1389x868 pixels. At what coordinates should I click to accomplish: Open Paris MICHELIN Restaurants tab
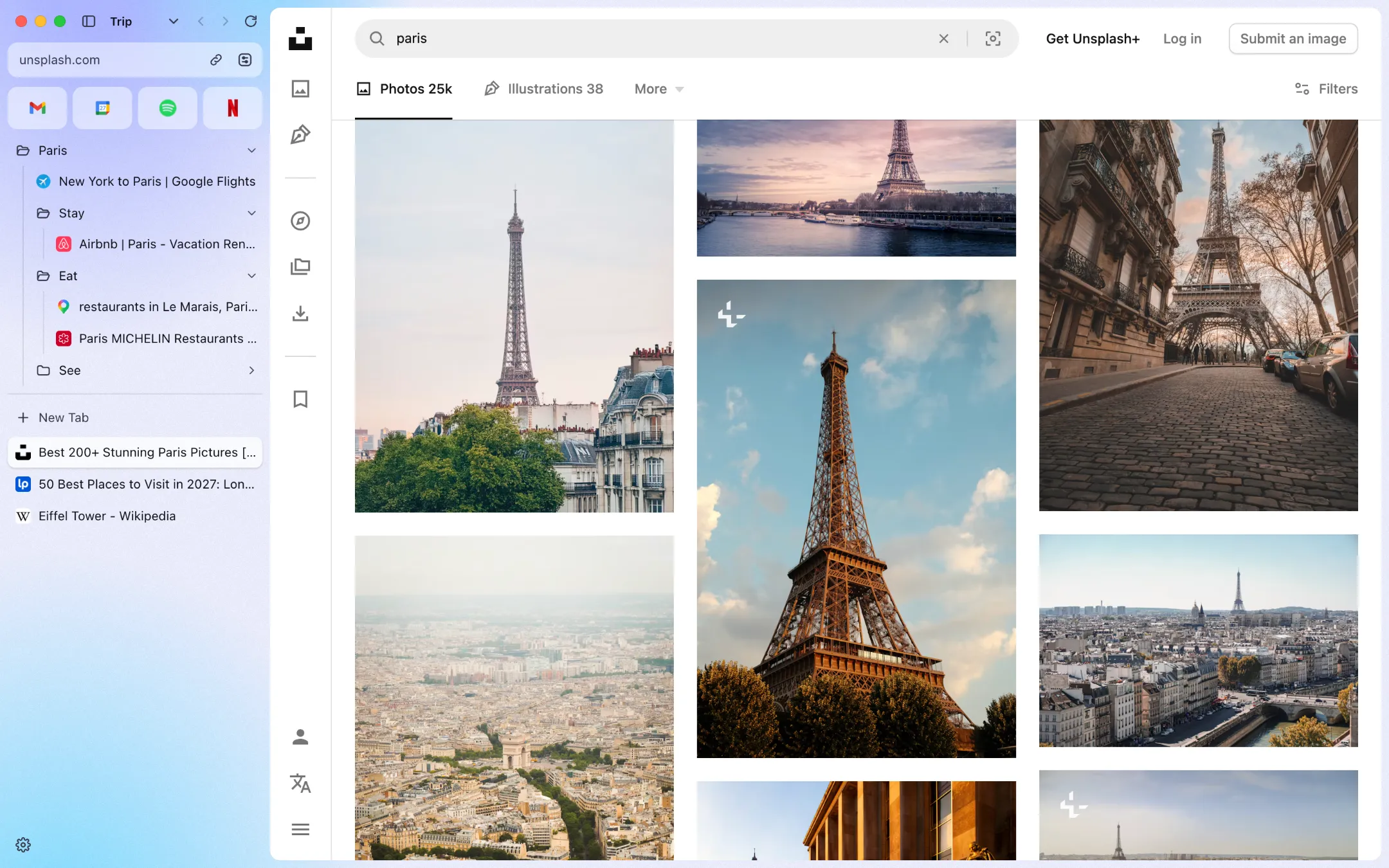156,338
